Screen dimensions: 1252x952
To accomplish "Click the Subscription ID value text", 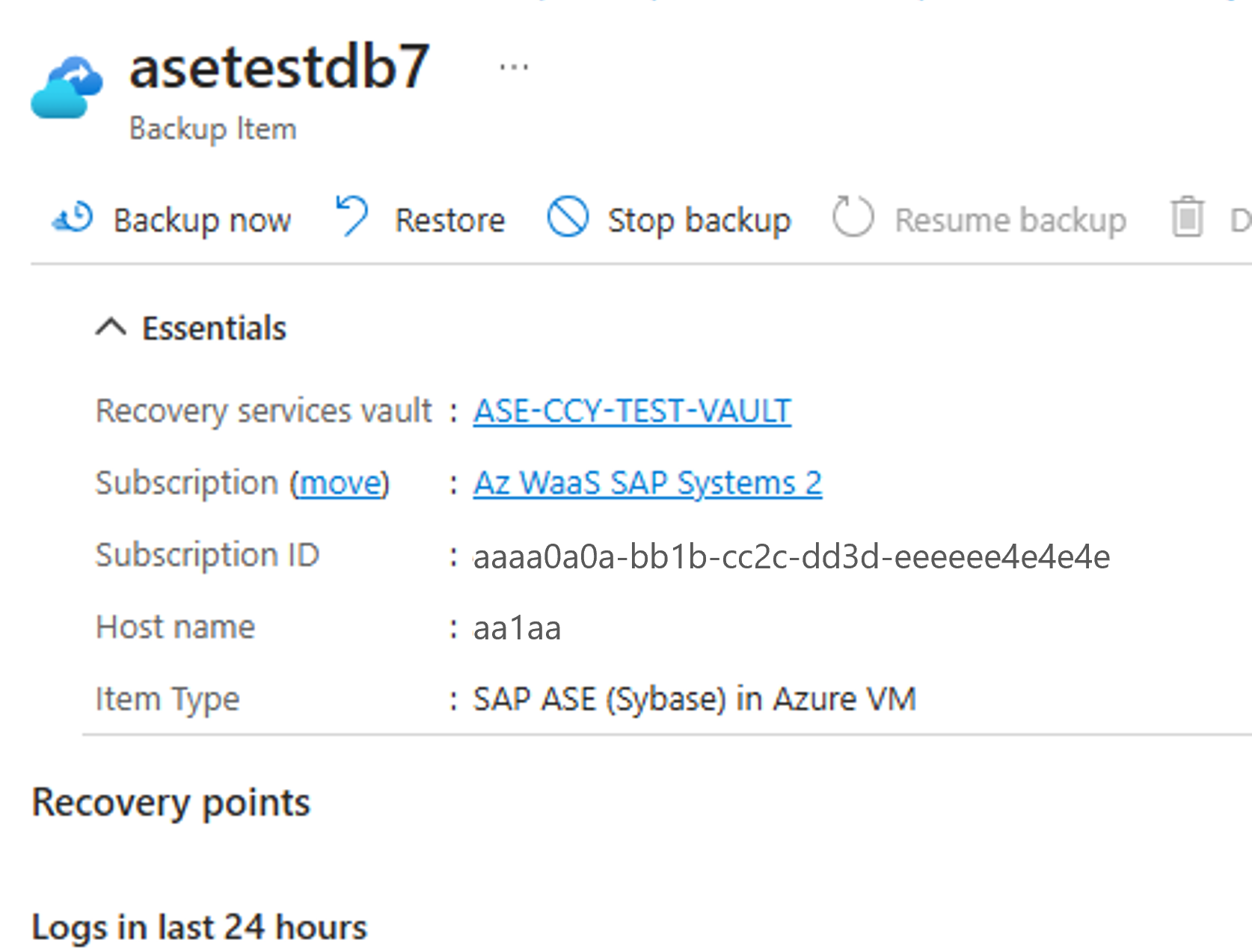I will [791, 556].
